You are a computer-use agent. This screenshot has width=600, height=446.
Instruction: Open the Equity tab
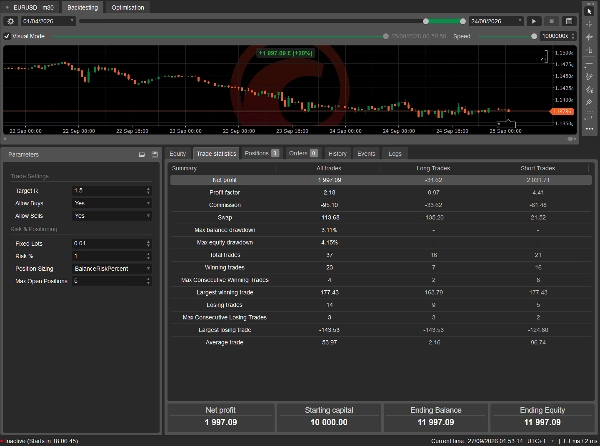point(178,153)
